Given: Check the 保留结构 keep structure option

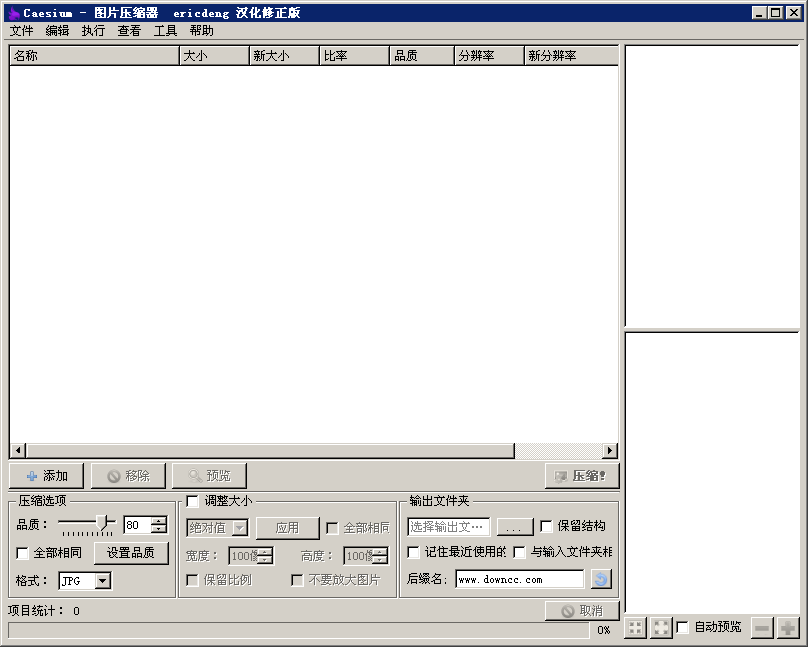Looking at the screenshot, I should [547, 526].
